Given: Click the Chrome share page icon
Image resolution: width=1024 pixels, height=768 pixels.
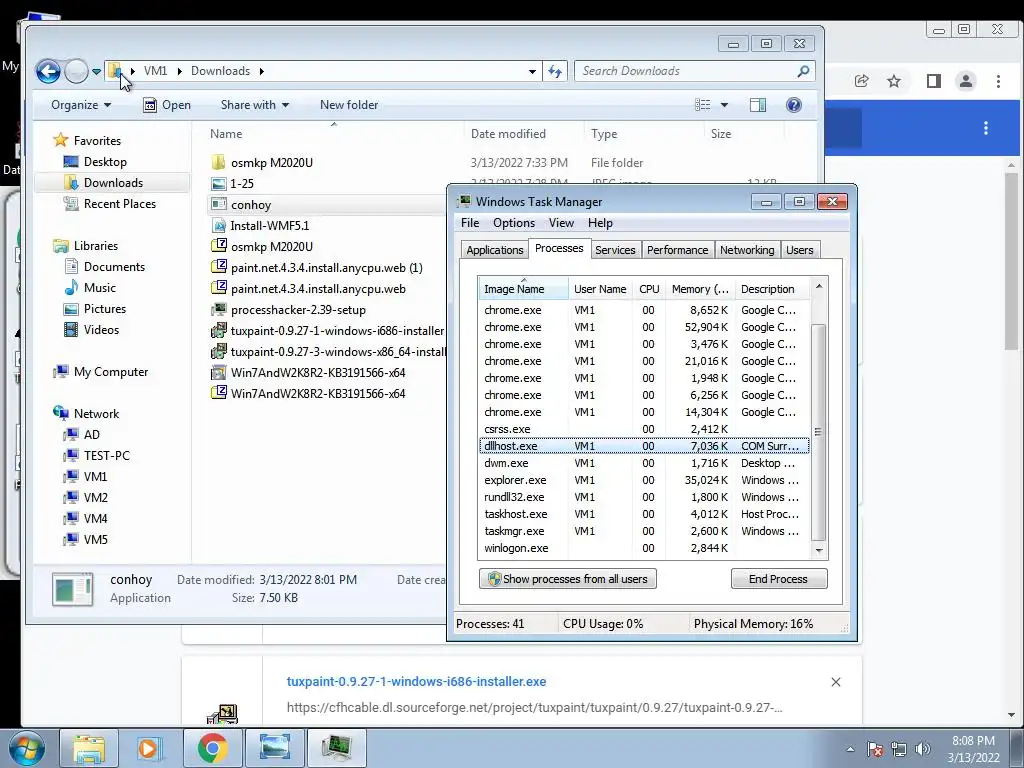Looking at the screenshot, I should [861, 81].
